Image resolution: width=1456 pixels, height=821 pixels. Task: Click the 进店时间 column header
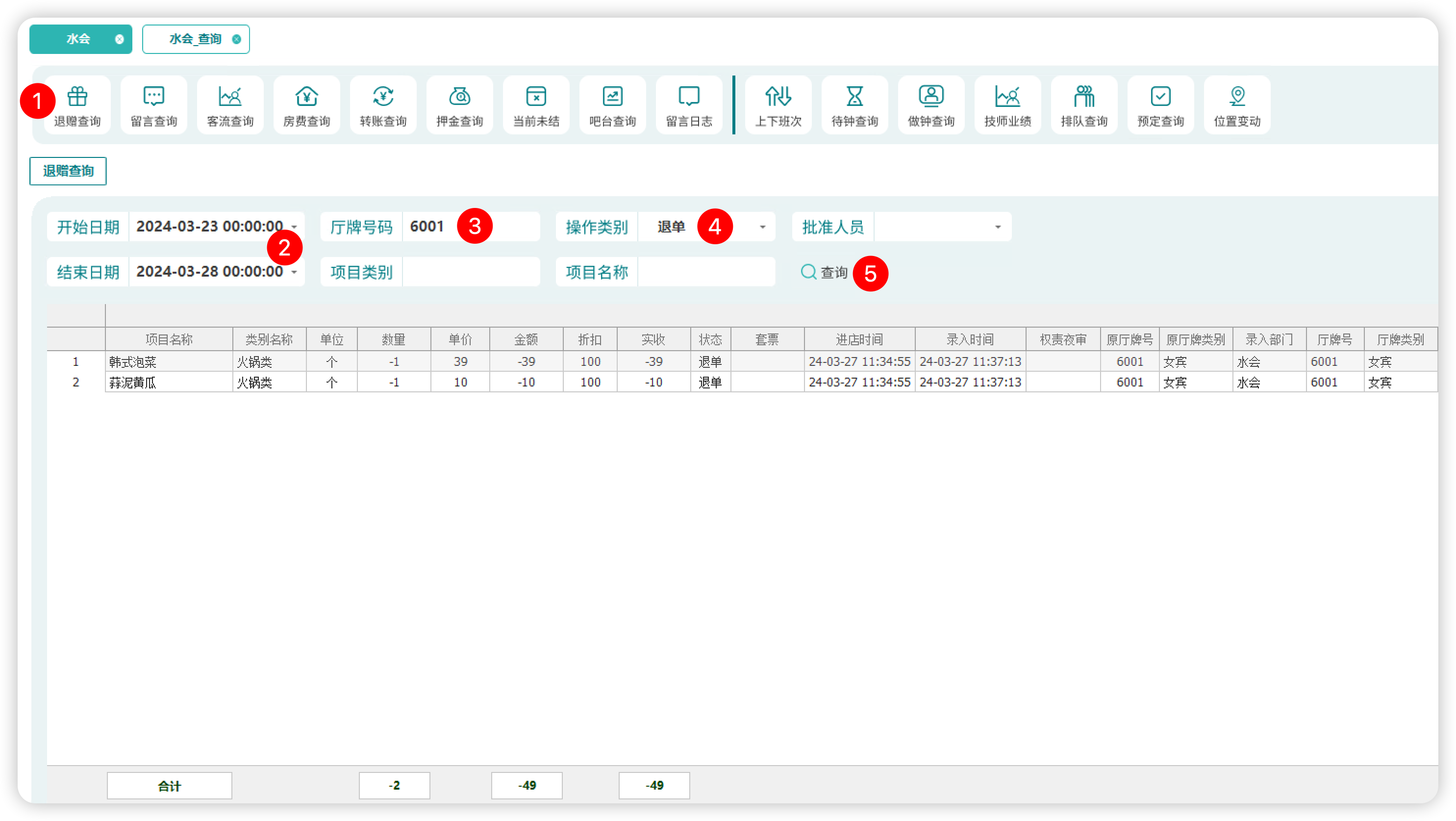pyautogui.click(x=860, y=339)
